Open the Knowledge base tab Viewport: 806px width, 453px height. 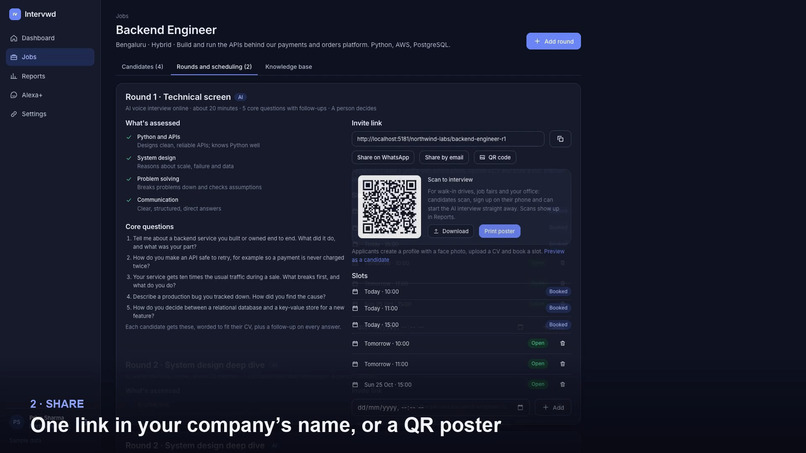click(288, 67)
